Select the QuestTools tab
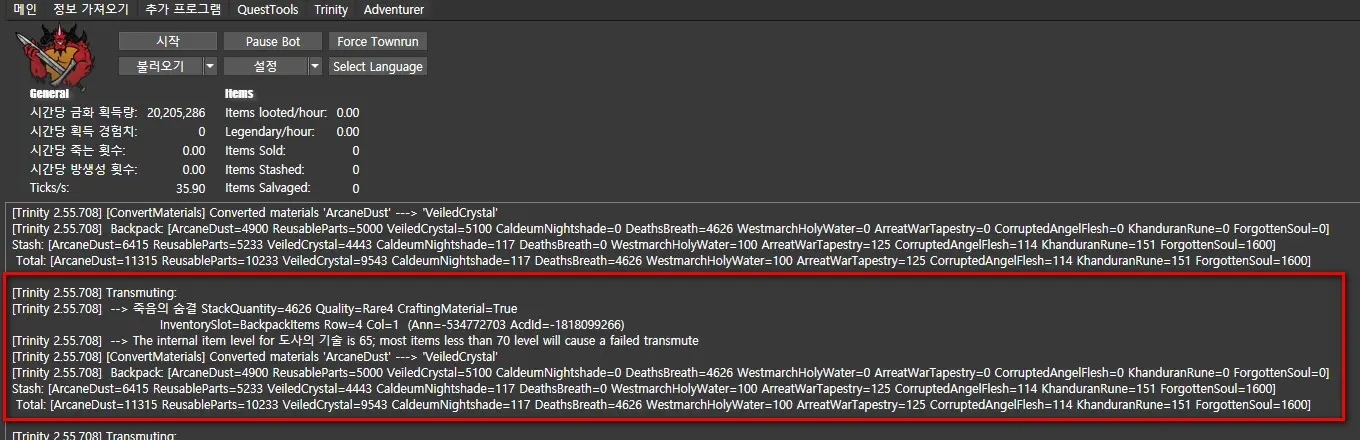Screen dimensions: 1360x440 point(266,9)
